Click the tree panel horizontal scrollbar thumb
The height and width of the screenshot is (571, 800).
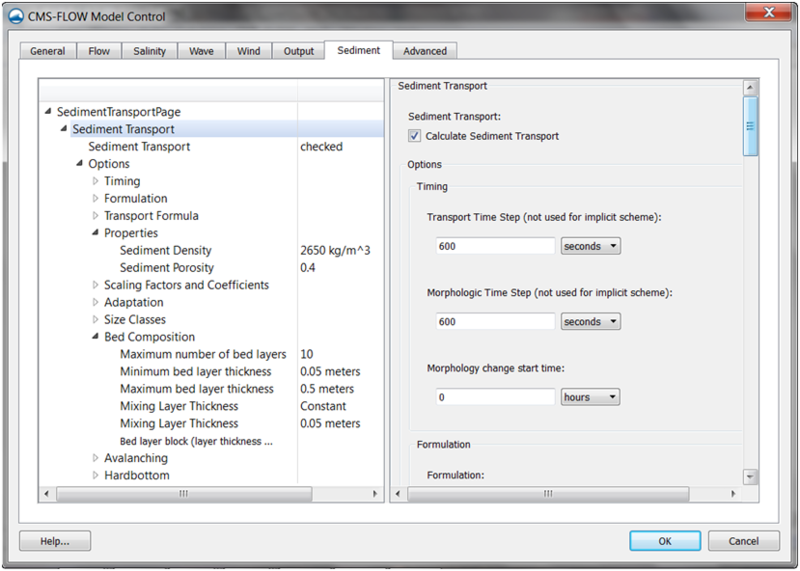click(x=184, y=493)
